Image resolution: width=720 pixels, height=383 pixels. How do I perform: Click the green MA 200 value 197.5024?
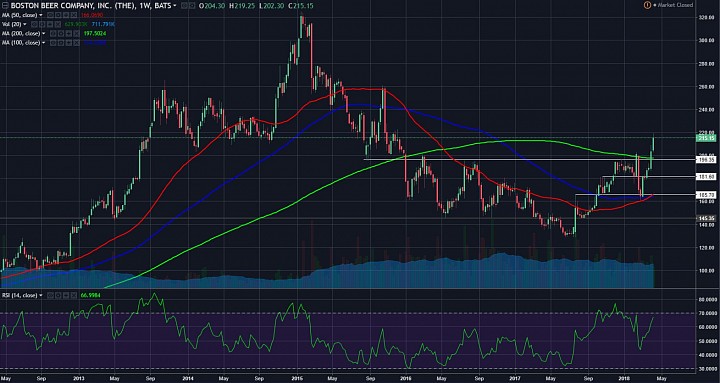tap(95, 34)
